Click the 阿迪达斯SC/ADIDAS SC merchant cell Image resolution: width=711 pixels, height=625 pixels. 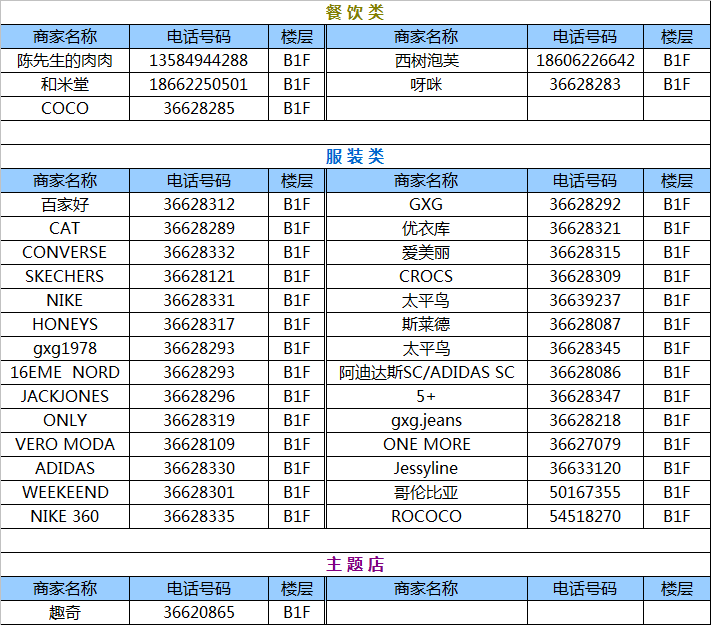(427, 372)
